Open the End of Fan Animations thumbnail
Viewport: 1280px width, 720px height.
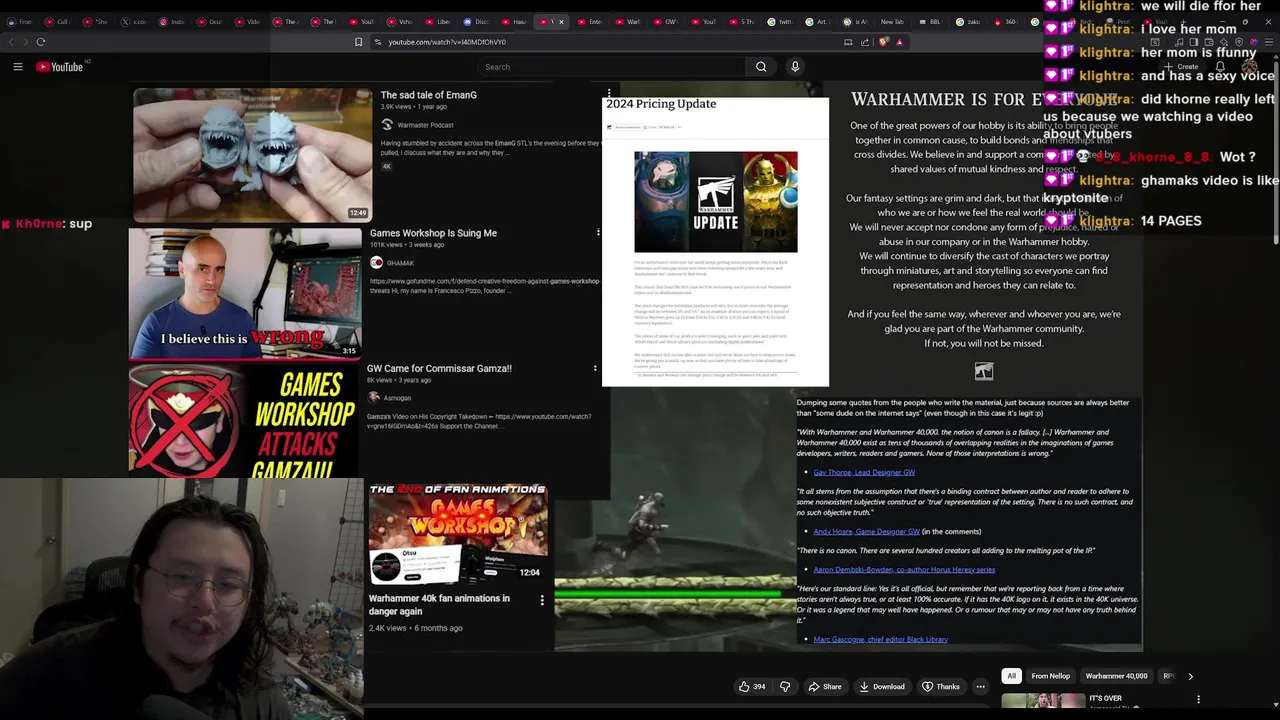tap(457, 536)
